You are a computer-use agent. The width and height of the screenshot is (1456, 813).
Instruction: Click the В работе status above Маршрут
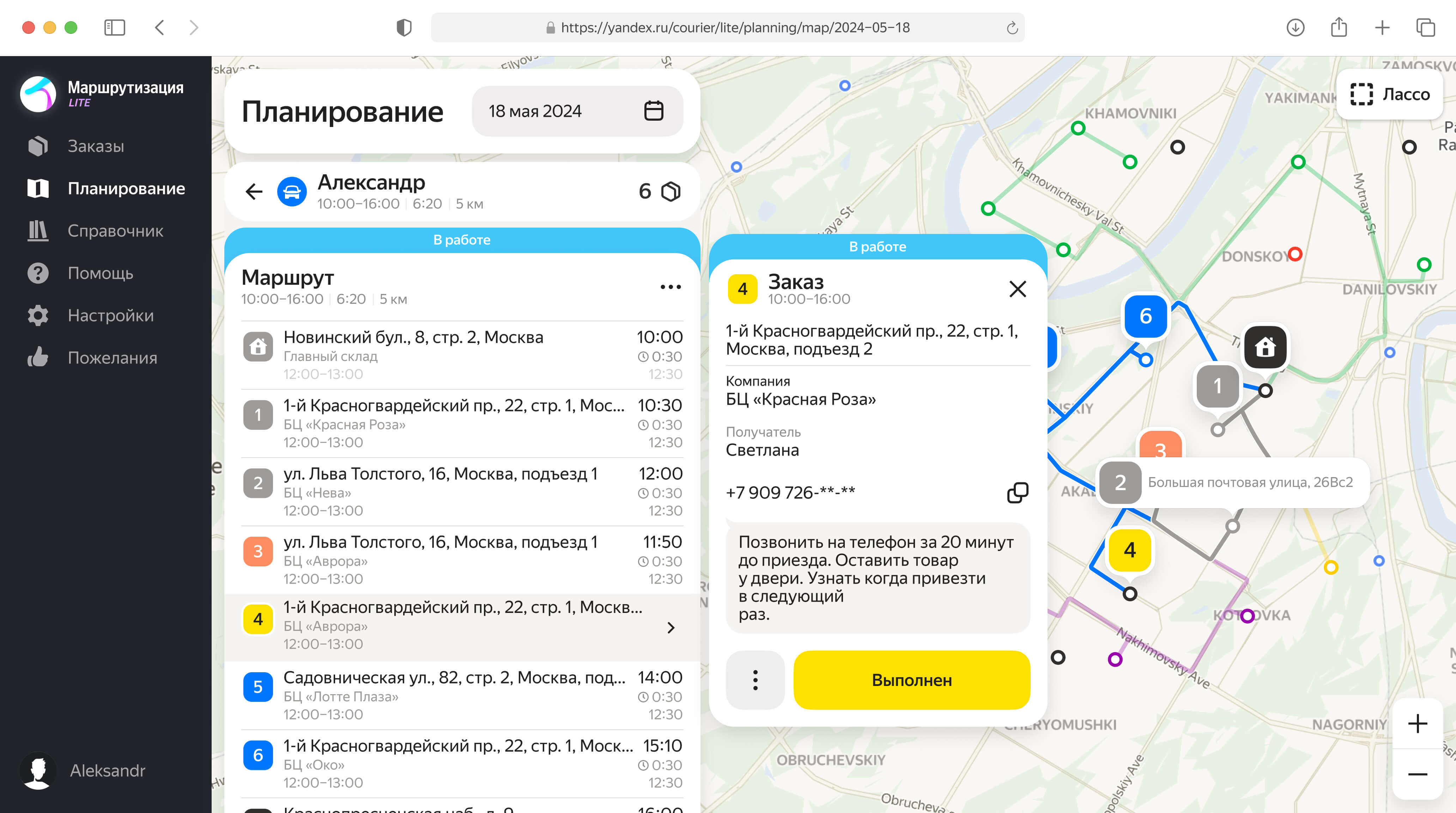tap(462, 240)
